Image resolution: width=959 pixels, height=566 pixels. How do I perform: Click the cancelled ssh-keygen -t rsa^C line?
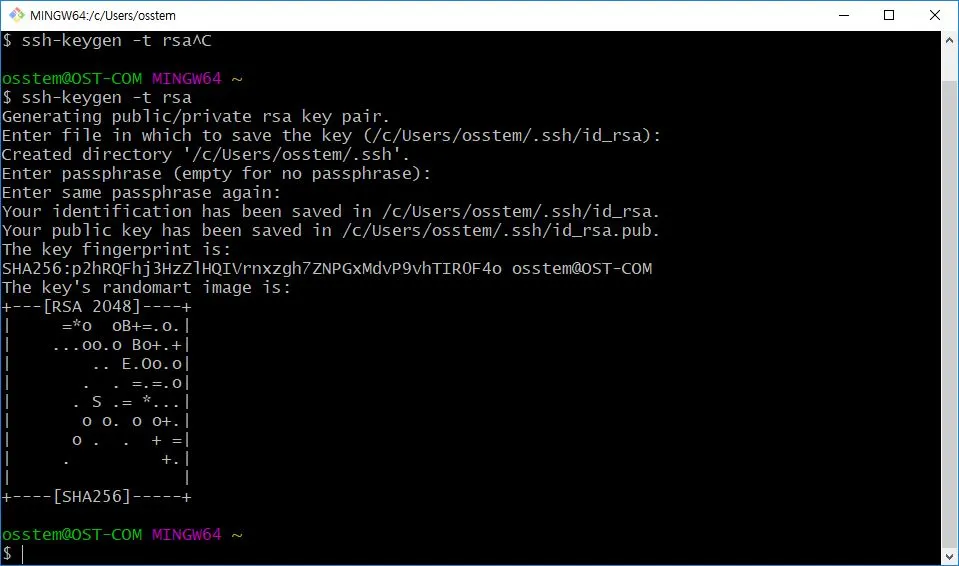click(x=107, y=40)
